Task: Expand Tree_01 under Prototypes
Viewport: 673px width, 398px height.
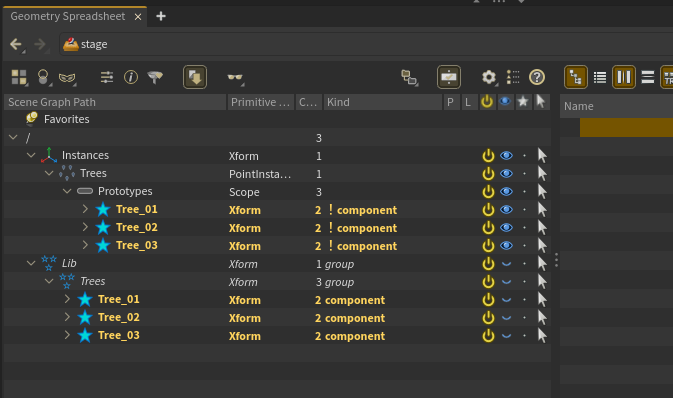Action: [x=85, y=209]
